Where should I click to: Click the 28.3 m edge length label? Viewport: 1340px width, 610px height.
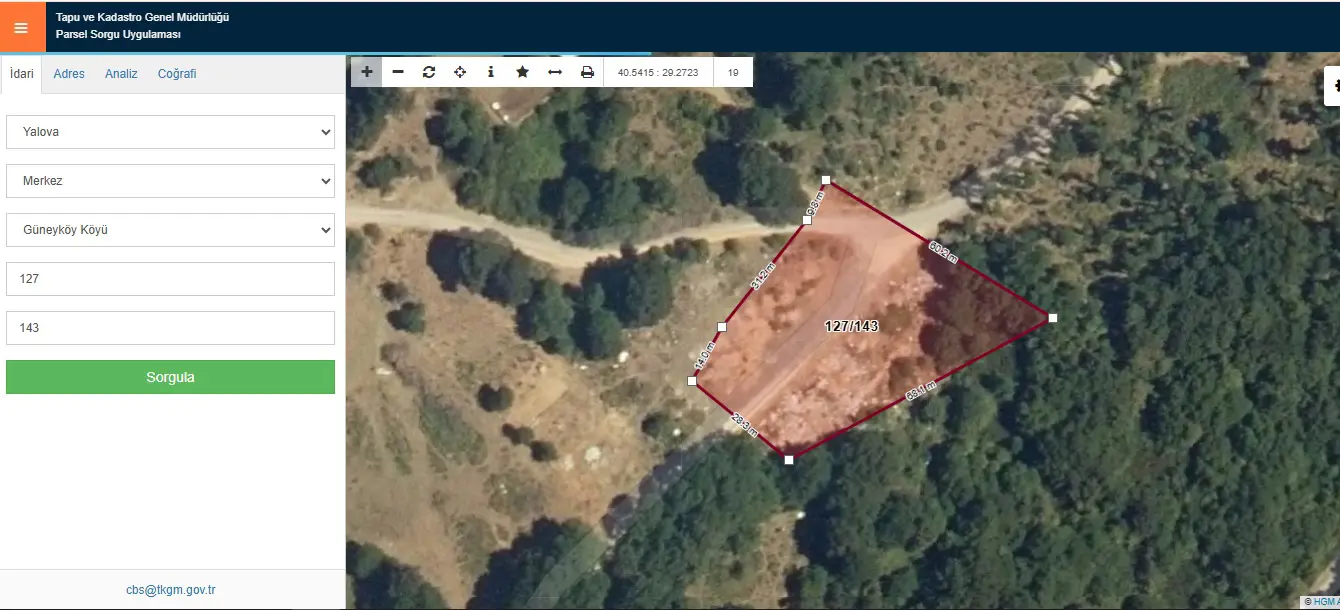tap(744, 425)
